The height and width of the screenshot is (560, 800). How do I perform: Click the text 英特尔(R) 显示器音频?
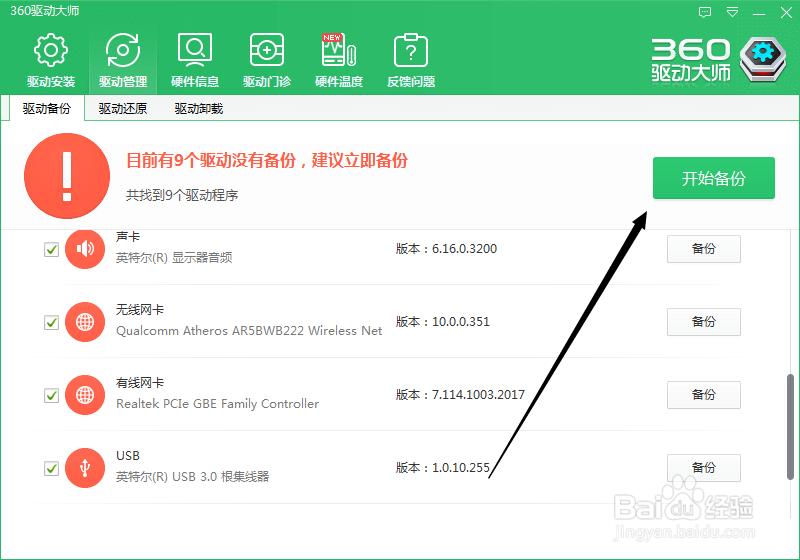click(174, 258)
